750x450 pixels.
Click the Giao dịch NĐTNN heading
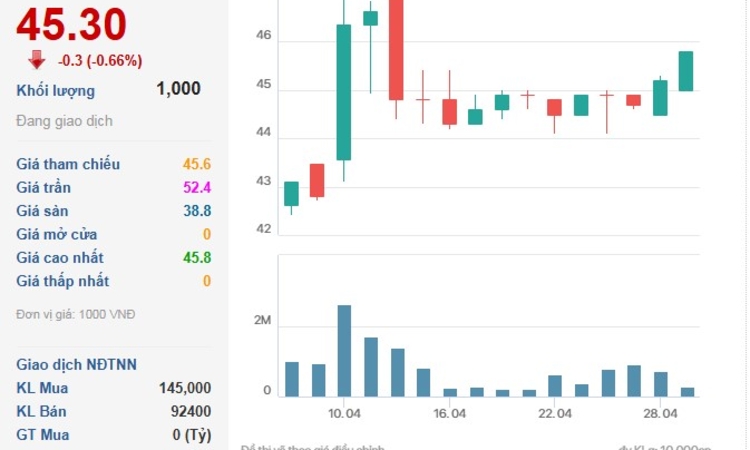77,365
